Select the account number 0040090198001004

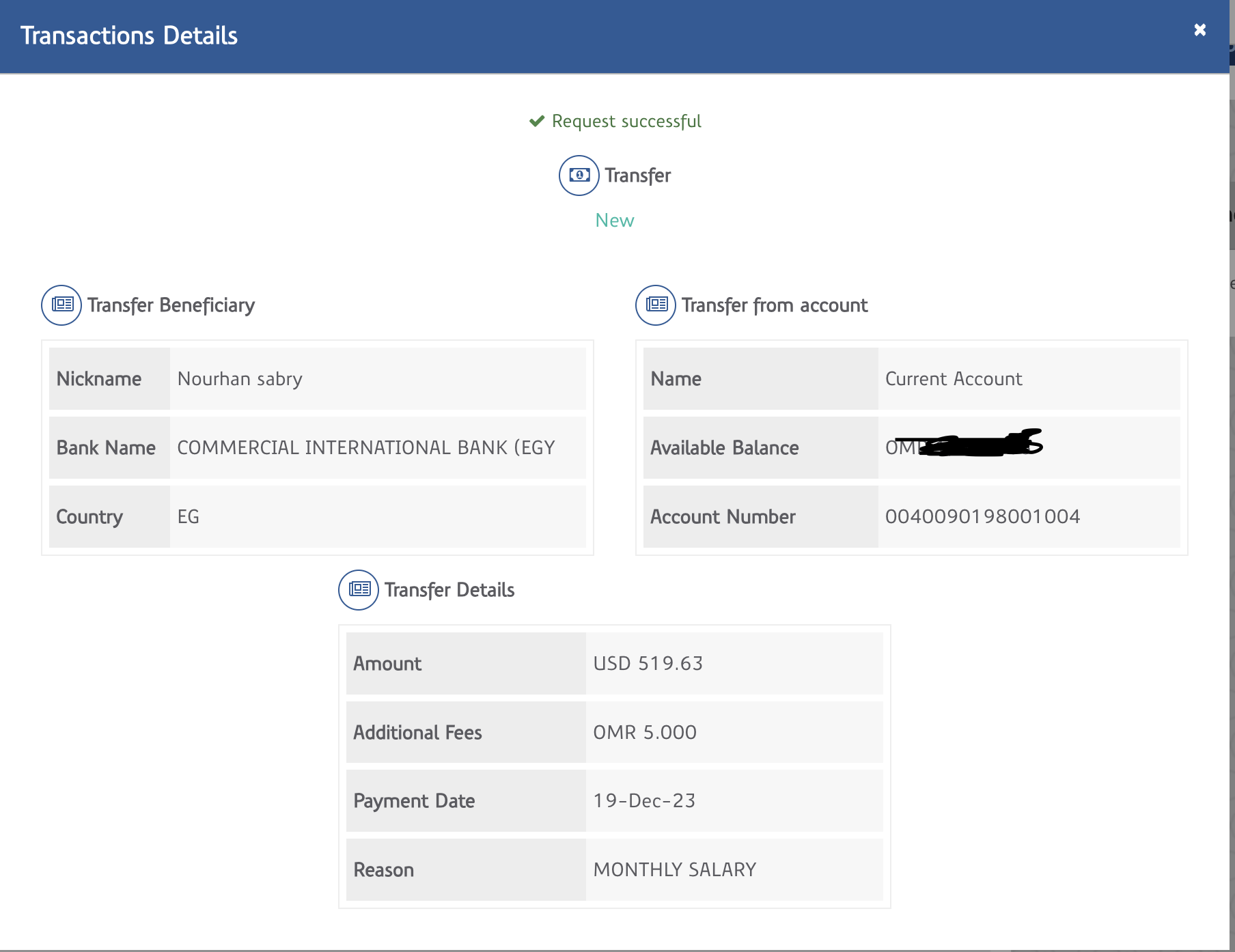(982, 517)
